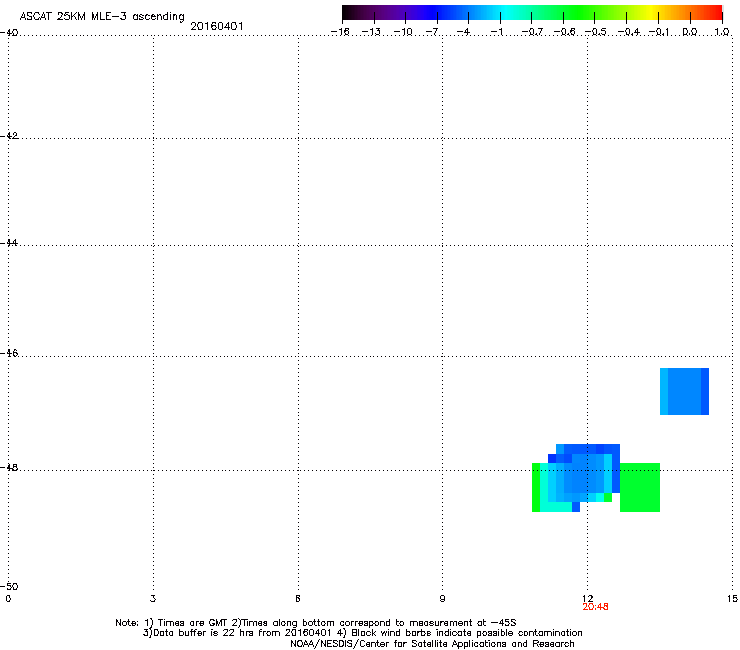
Task: Click the longitude label 12
Action: pos(588,599)
